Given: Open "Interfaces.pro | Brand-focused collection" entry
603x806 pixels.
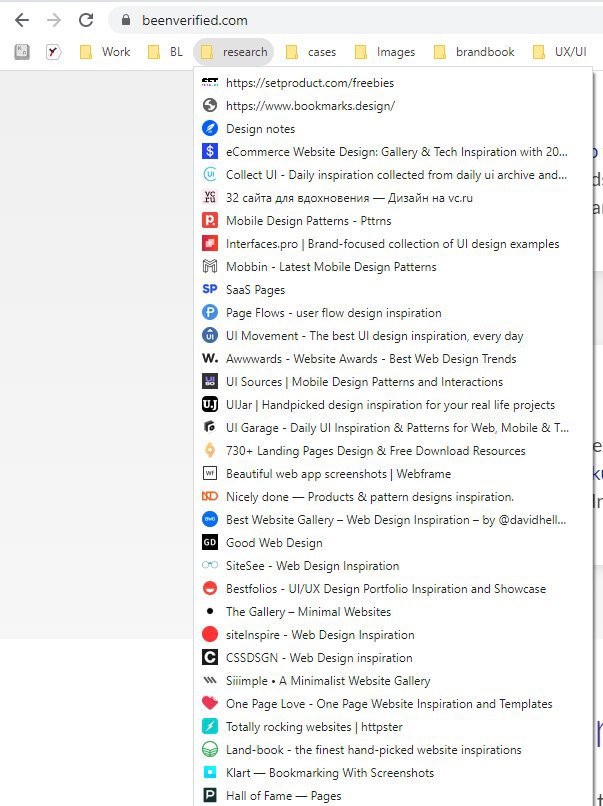Looking at the screenshot, I should 393,244.
